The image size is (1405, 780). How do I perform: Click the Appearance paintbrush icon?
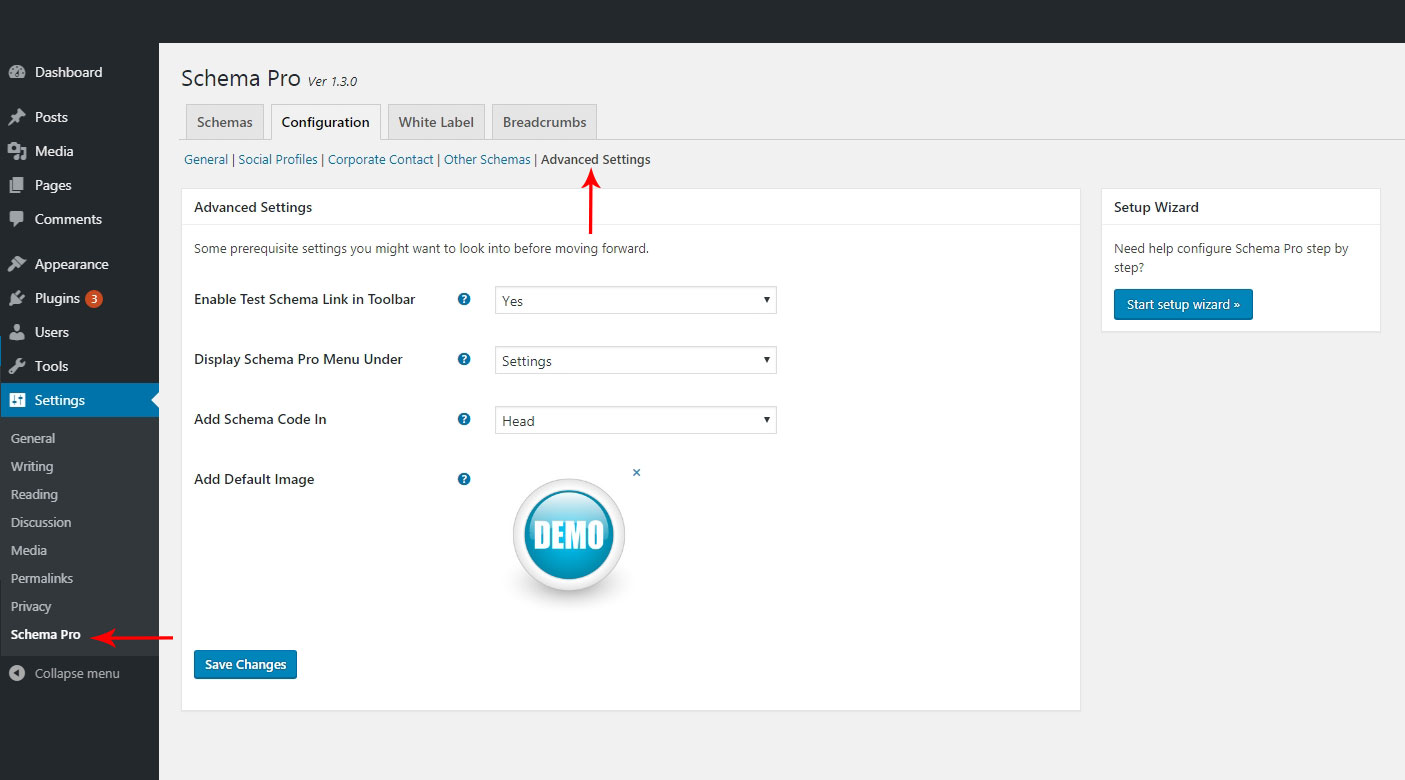[x=17, y=264]
